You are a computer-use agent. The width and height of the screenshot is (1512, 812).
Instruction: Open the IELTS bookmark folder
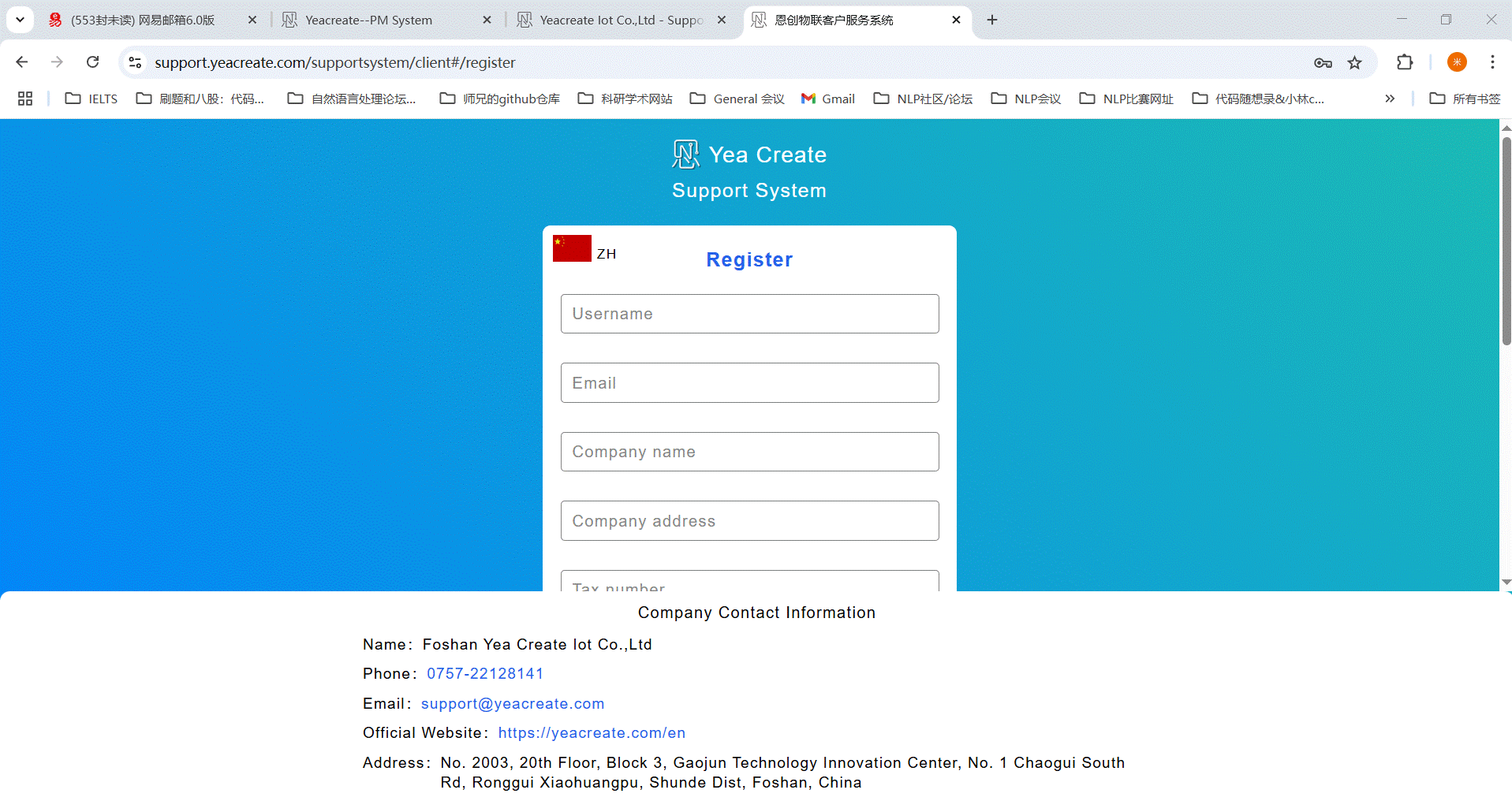pyautogui.click(x=91, y=99)
